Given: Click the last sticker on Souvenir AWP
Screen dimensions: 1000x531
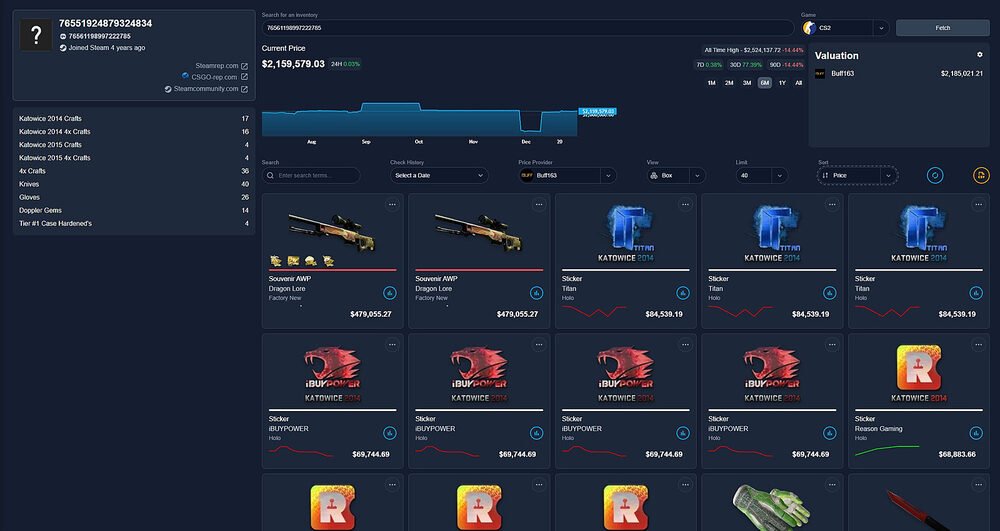Looking at the screenshot, I should (x=328, y=260).
